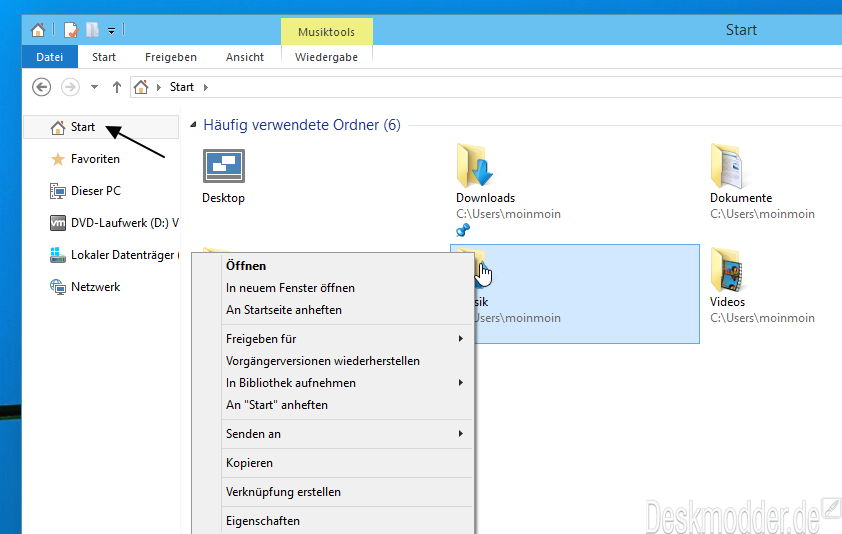This screenshot has height=534, width=842.
Task: Open the Datei ribbon tab
Action: click(x=49, y=57)
